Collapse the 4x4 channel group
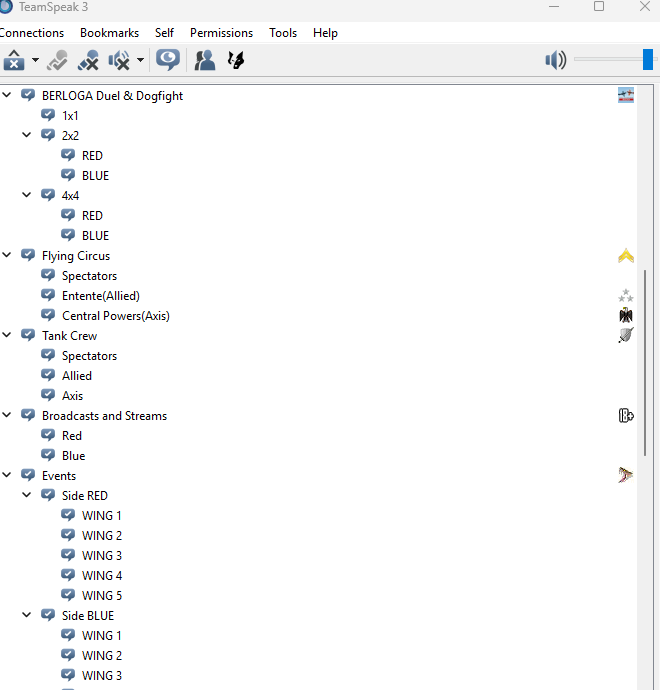This screenshot has width=660, height=690. coord(27,195)
